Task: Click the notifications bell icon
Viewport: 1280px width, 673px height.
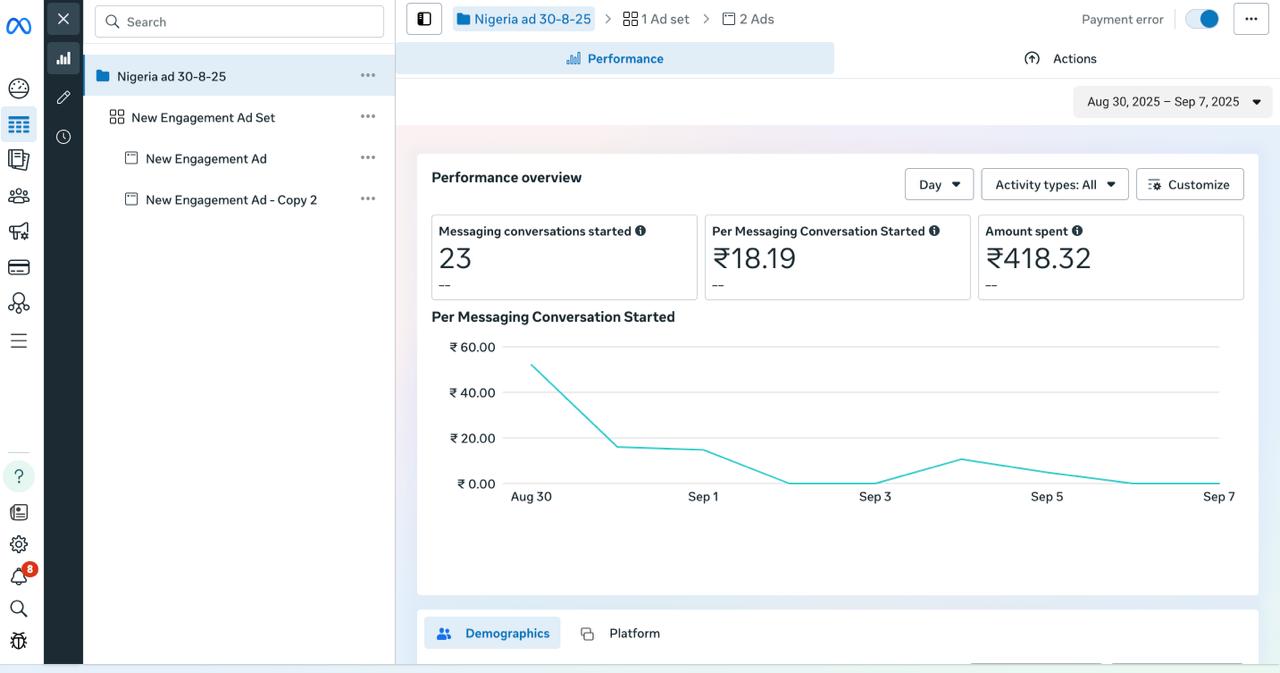Action: [18, 577]
